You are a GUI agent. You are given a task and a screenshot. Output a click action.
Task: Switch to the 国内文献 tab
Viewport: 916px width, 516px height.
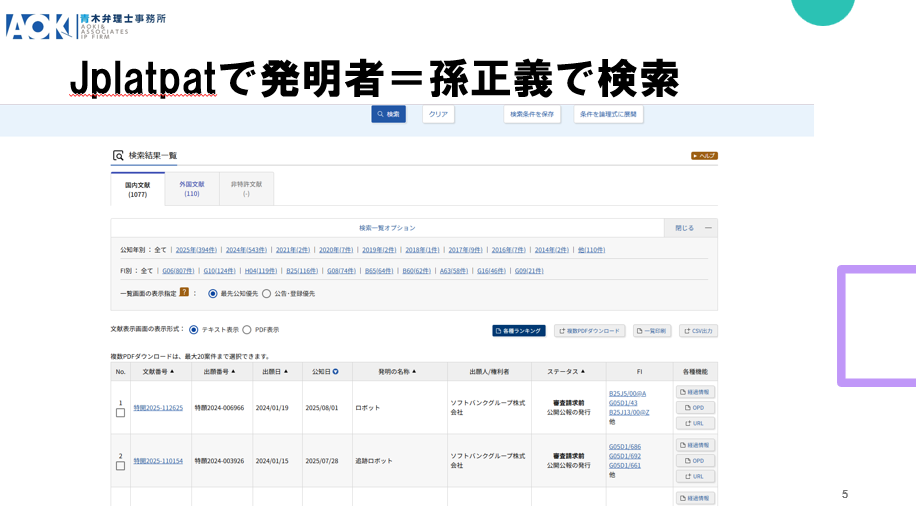[137, 189]
